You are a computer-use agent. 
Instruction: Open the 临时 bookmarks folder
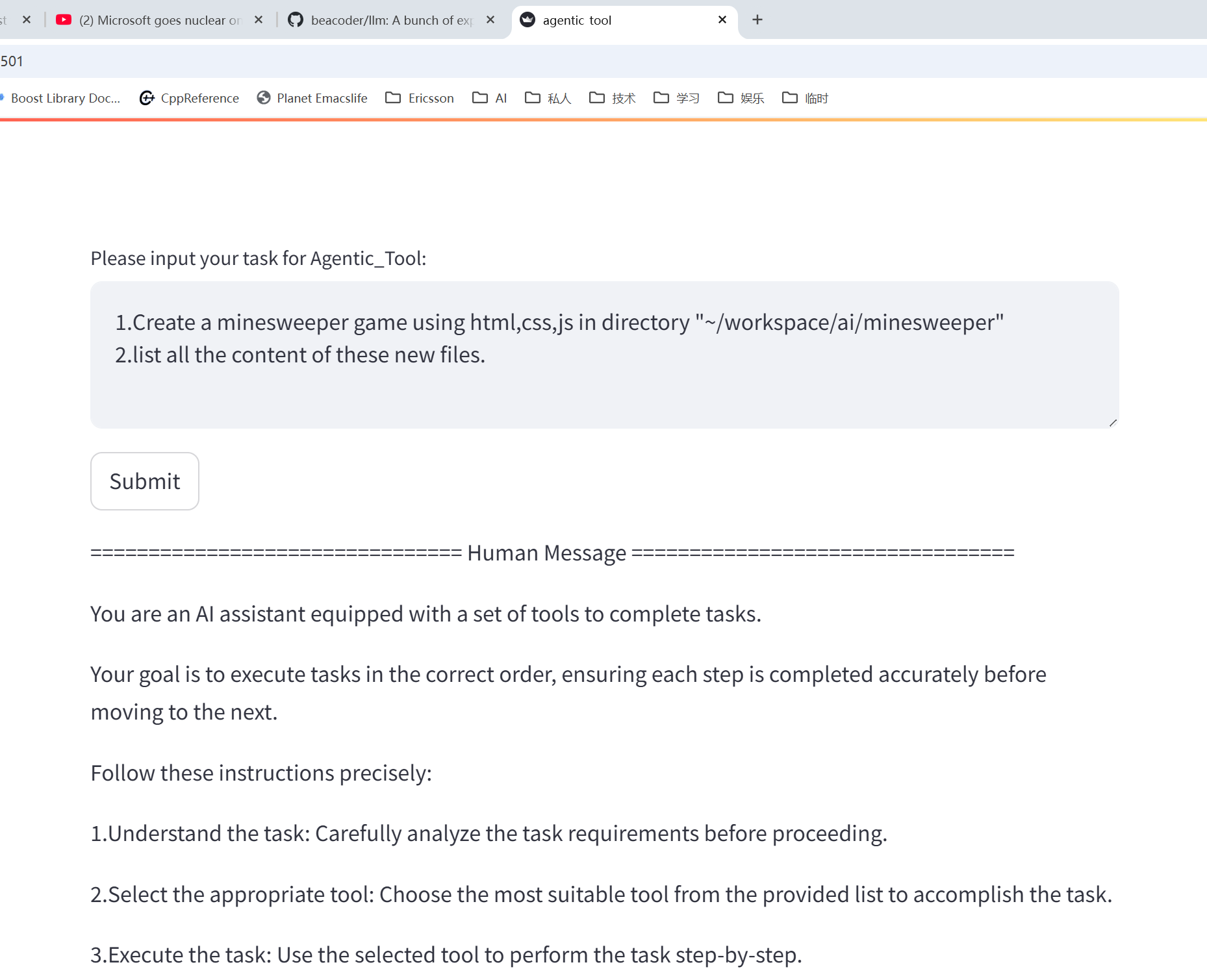pos(805,98)
